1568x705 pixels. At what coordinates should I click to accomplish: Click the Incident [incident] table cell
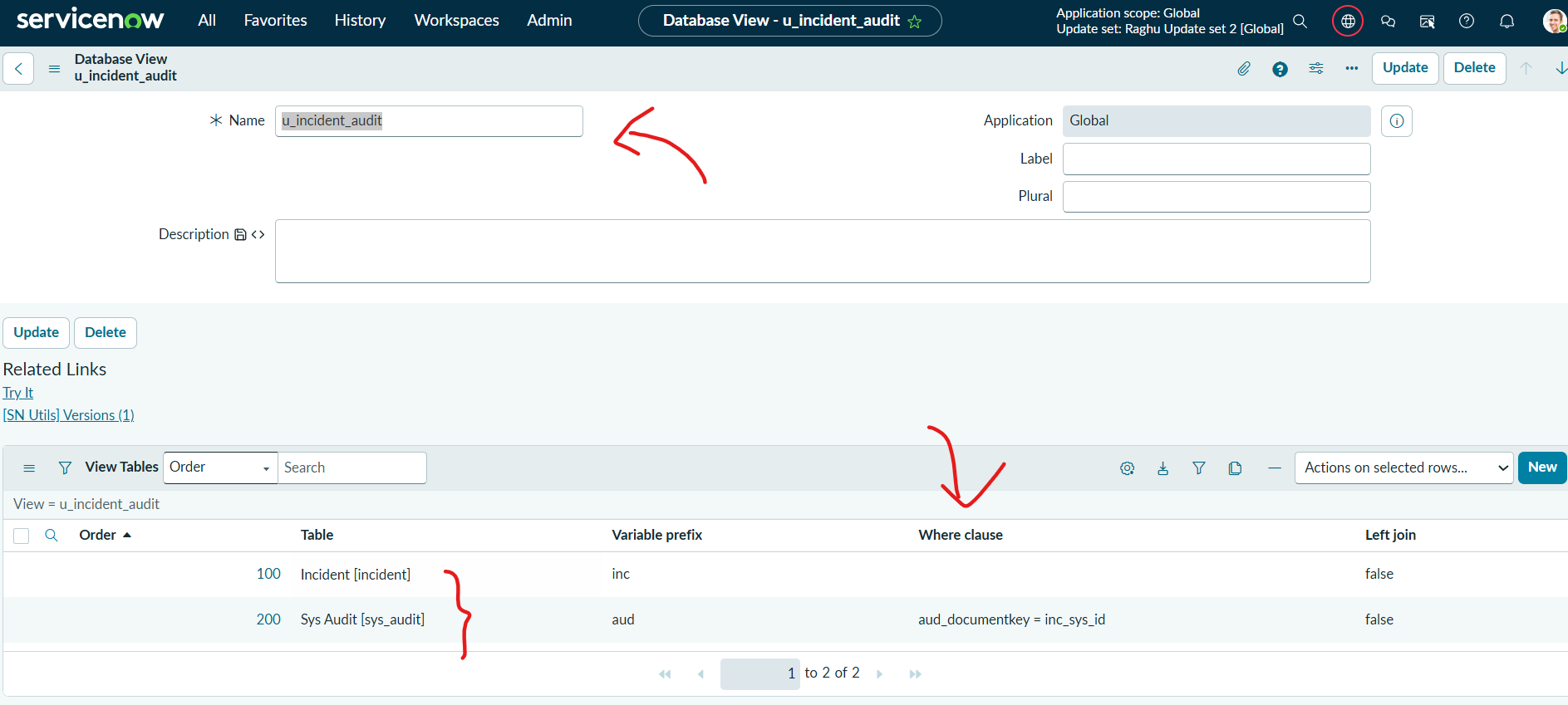coord(356,575)
